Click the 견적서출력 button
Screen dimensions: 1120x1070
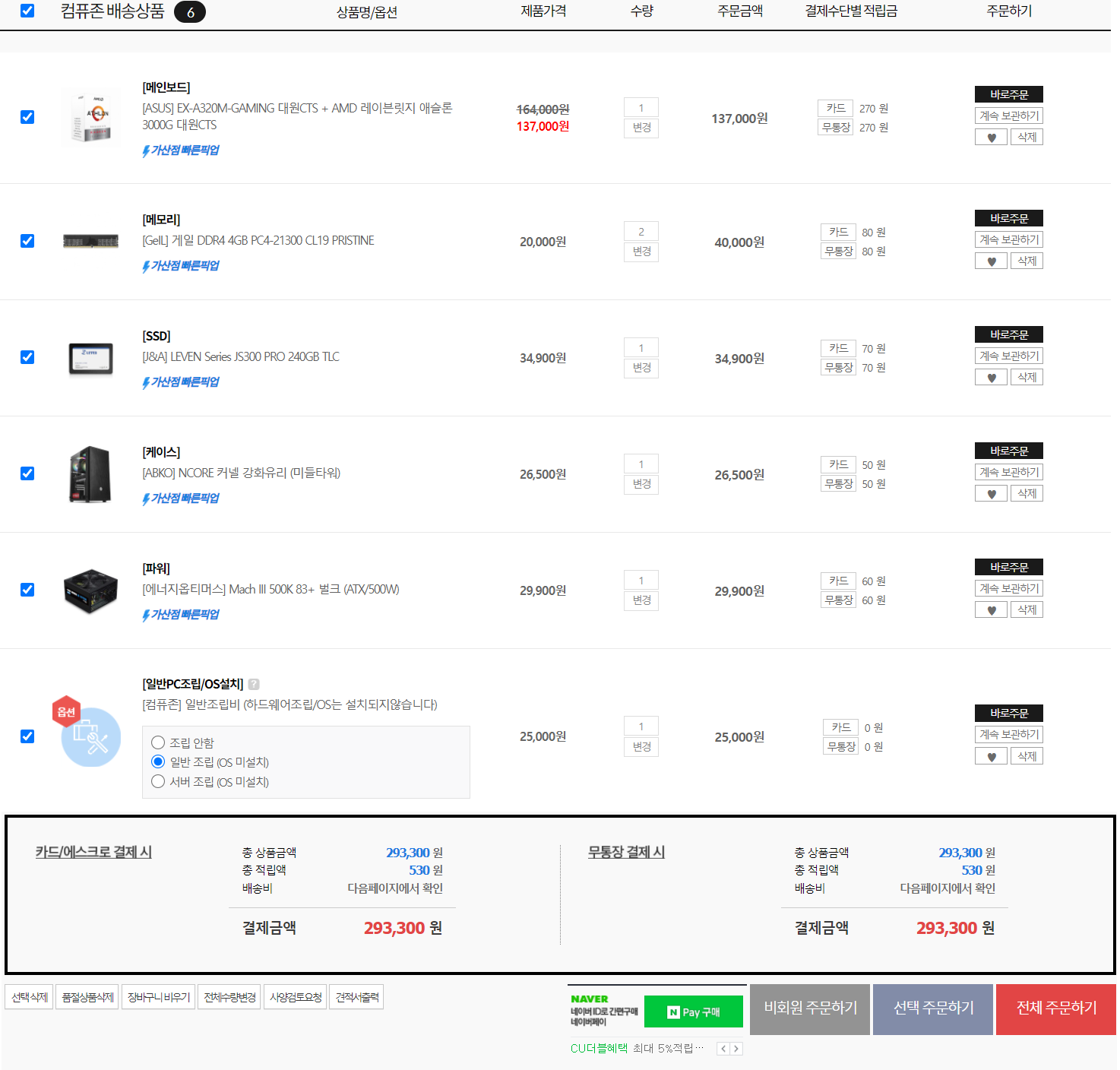pyautogui.click(x=356, y=997)
